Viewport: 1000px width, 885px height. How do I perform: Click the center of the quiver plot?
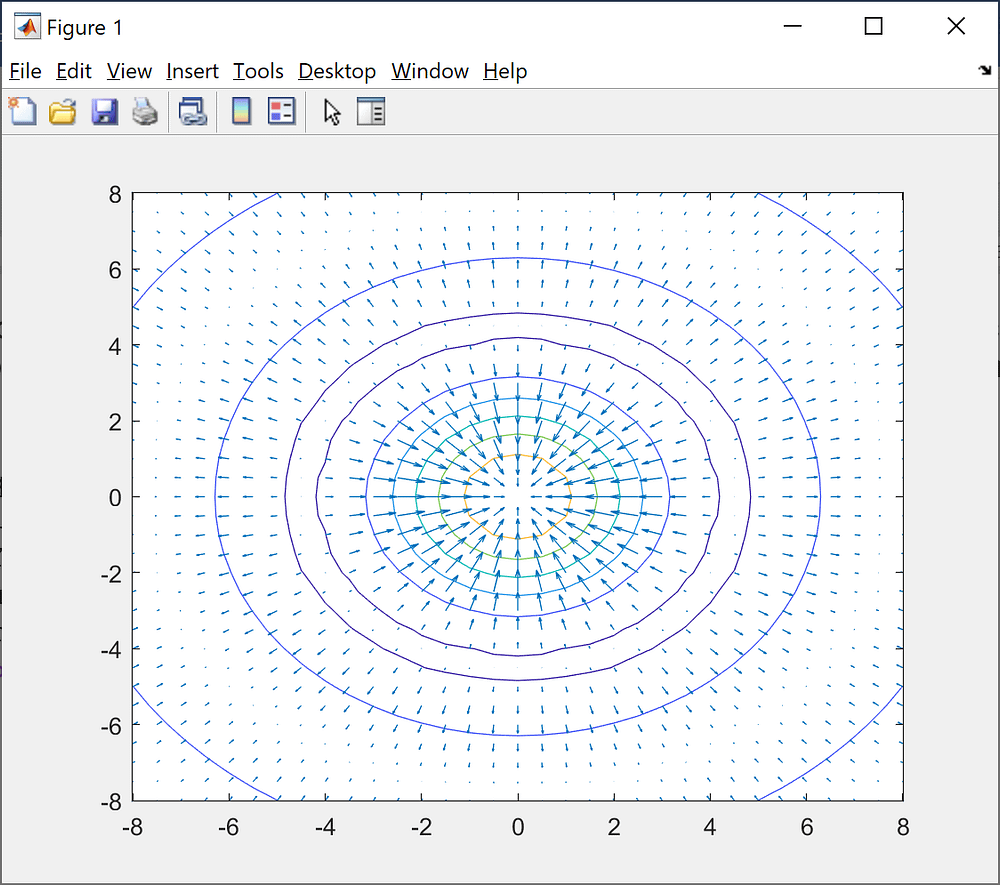pyautogui.click(x=518, y=497)
